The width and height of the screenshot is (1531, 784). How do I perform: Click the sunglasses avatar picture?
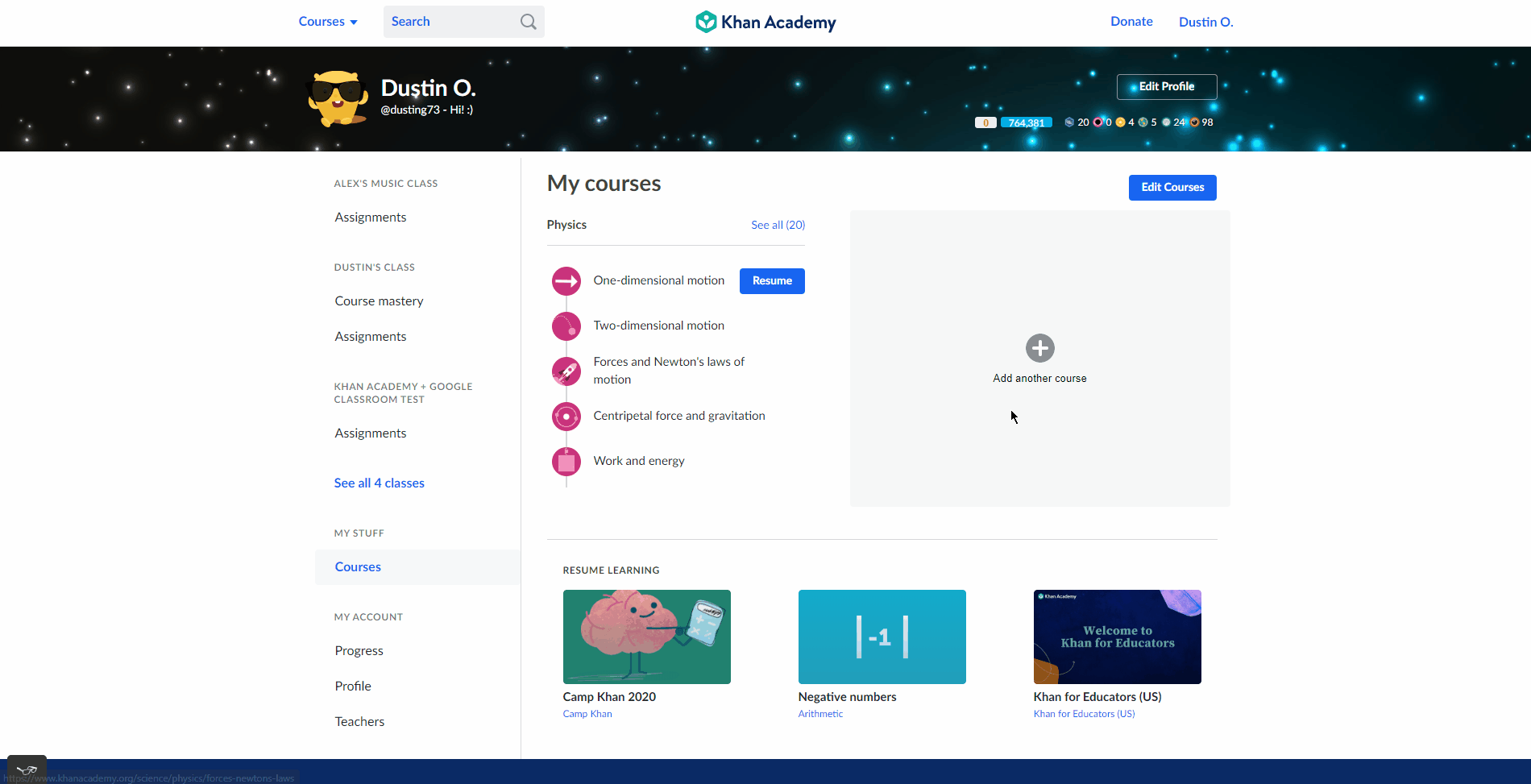[337, 98]
